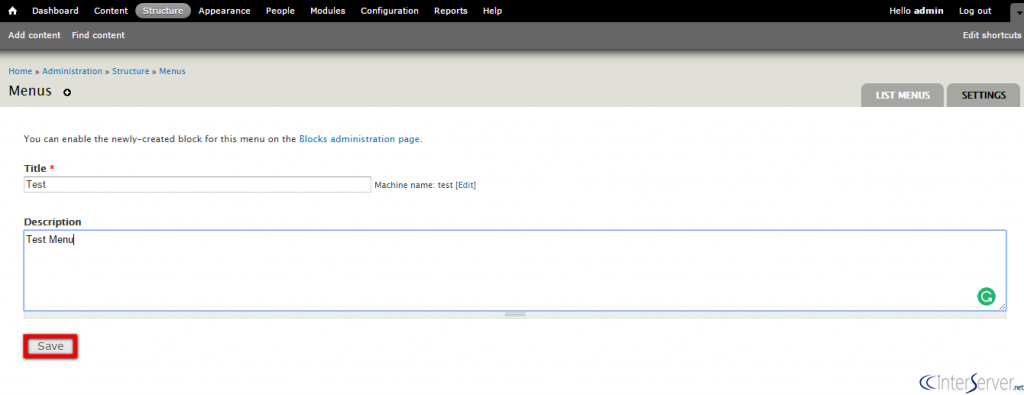The image size is (1024, 395).
Task: Open the Help menu
Action: (492, 11)
